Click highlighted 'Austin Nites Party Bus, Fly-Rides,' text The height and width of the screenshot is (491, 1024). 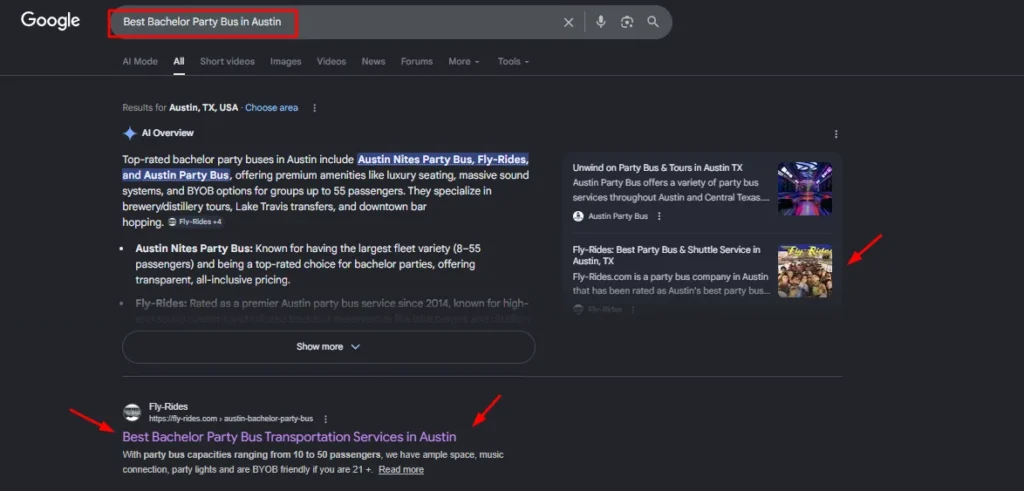[x=443, y=159]
